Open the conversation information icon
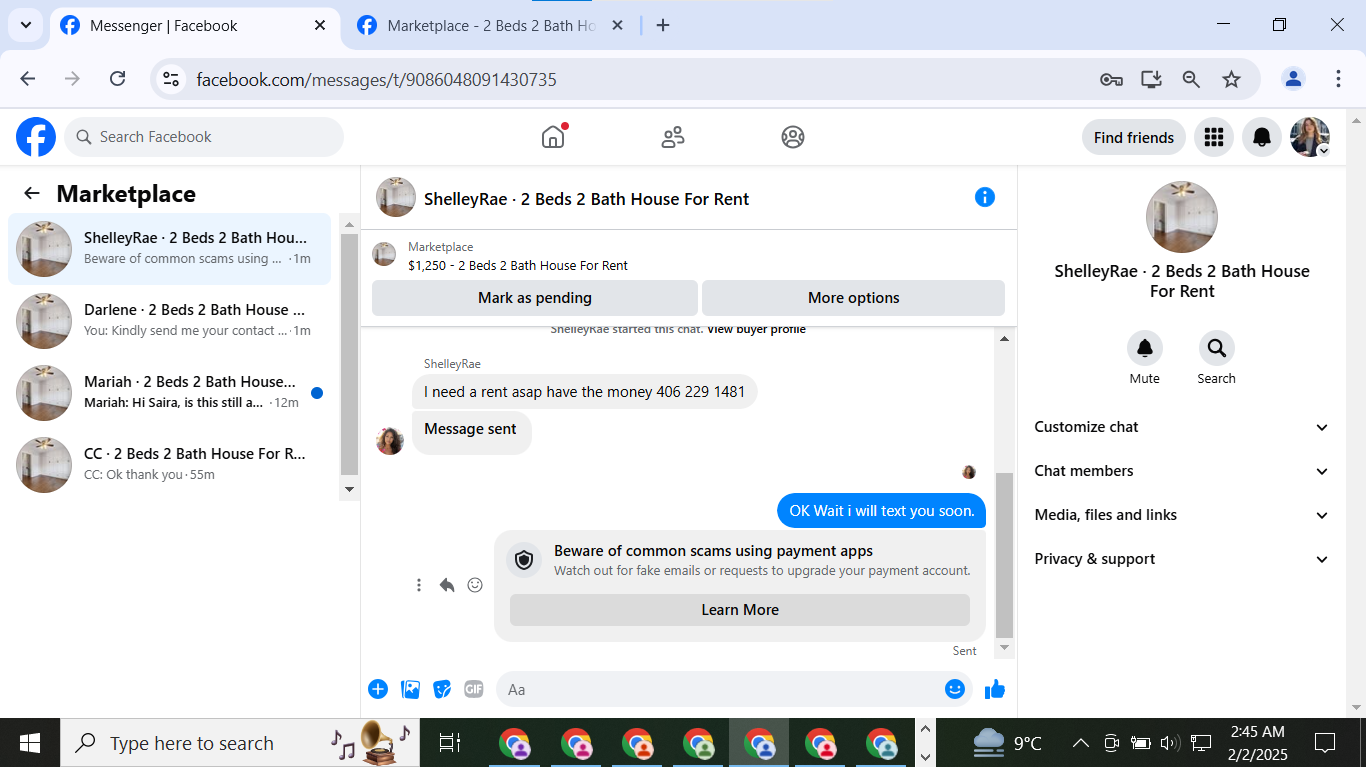The height and width of the screenshot is (767, 1366). coord(985,197)
